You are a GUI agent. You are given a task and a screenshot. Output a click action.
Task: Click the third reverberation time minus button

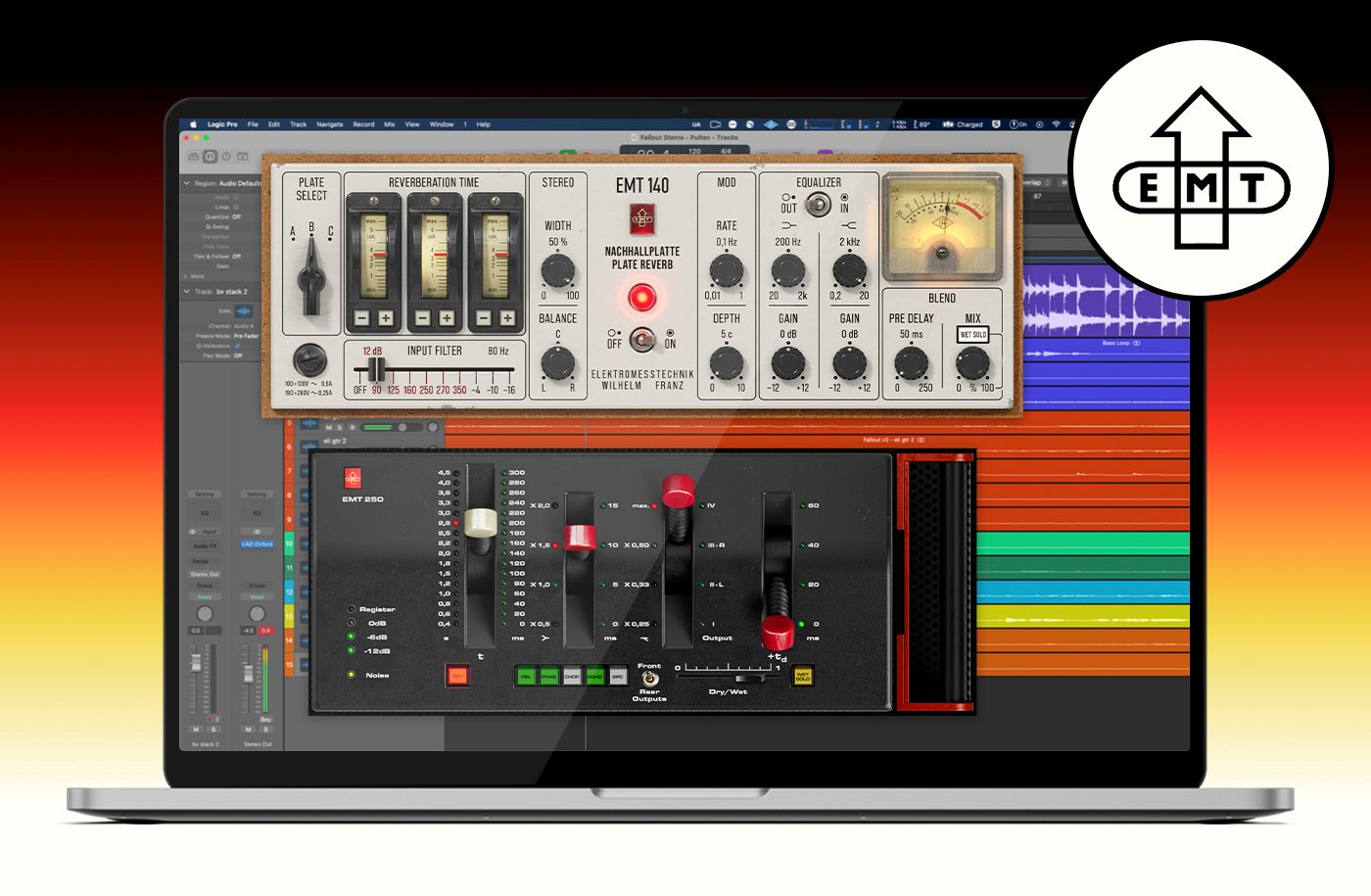point(483,318)
